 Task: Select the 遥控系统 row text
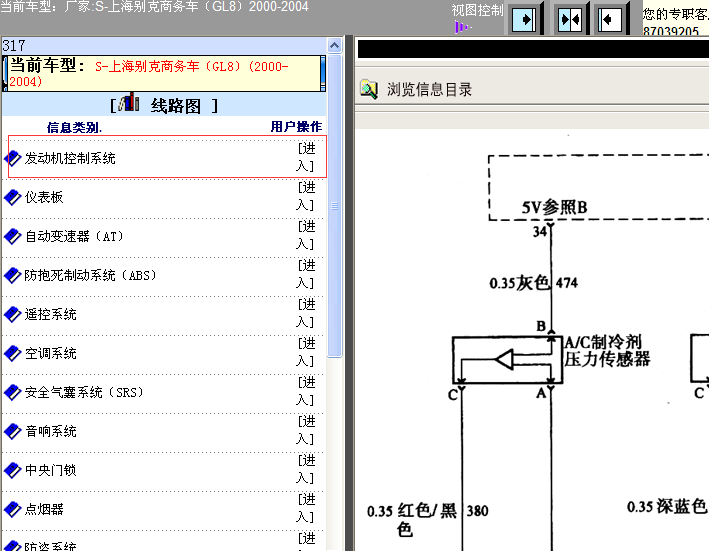pyautogui.click(x=51, y=314)
